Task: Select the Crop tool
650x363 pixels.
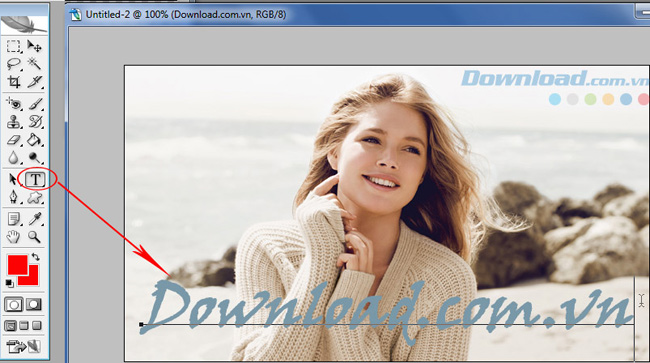Action: 13,82
